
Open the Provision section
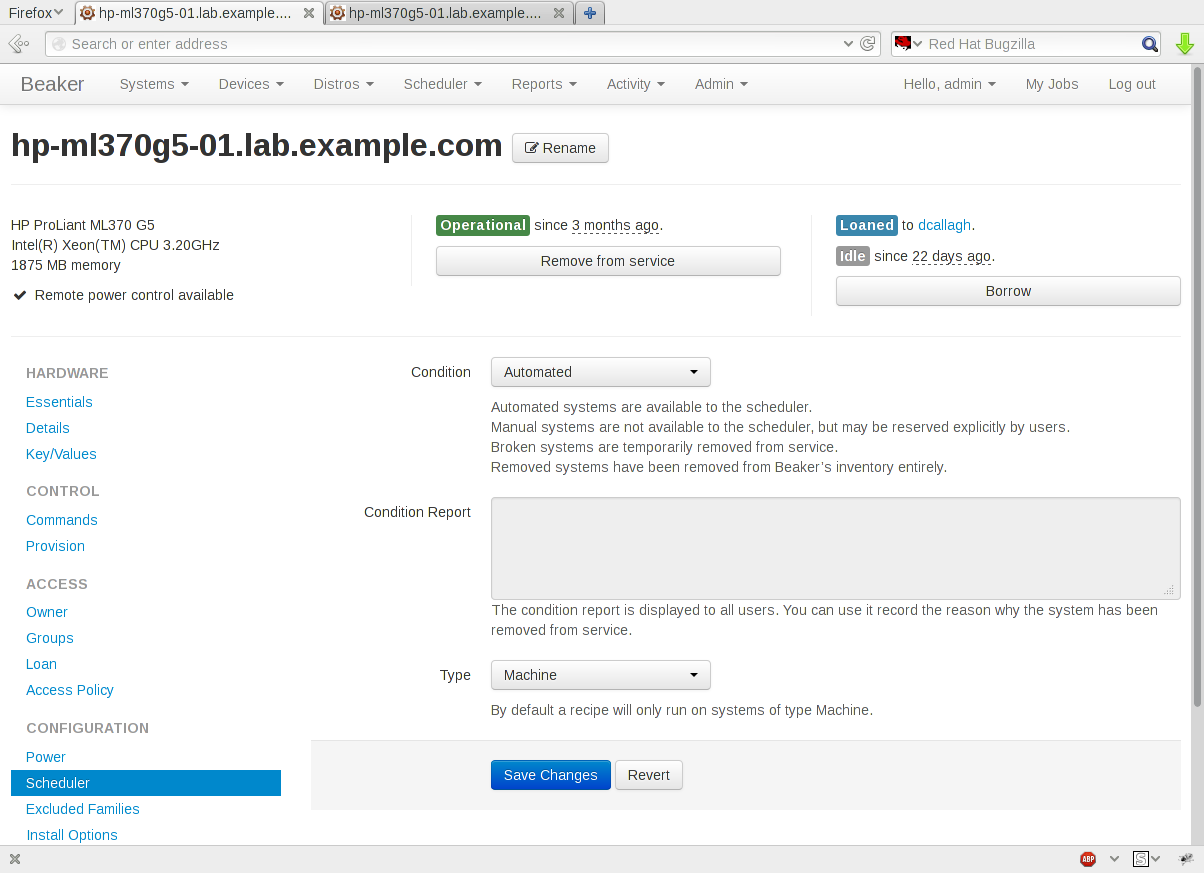pos(55,546)
